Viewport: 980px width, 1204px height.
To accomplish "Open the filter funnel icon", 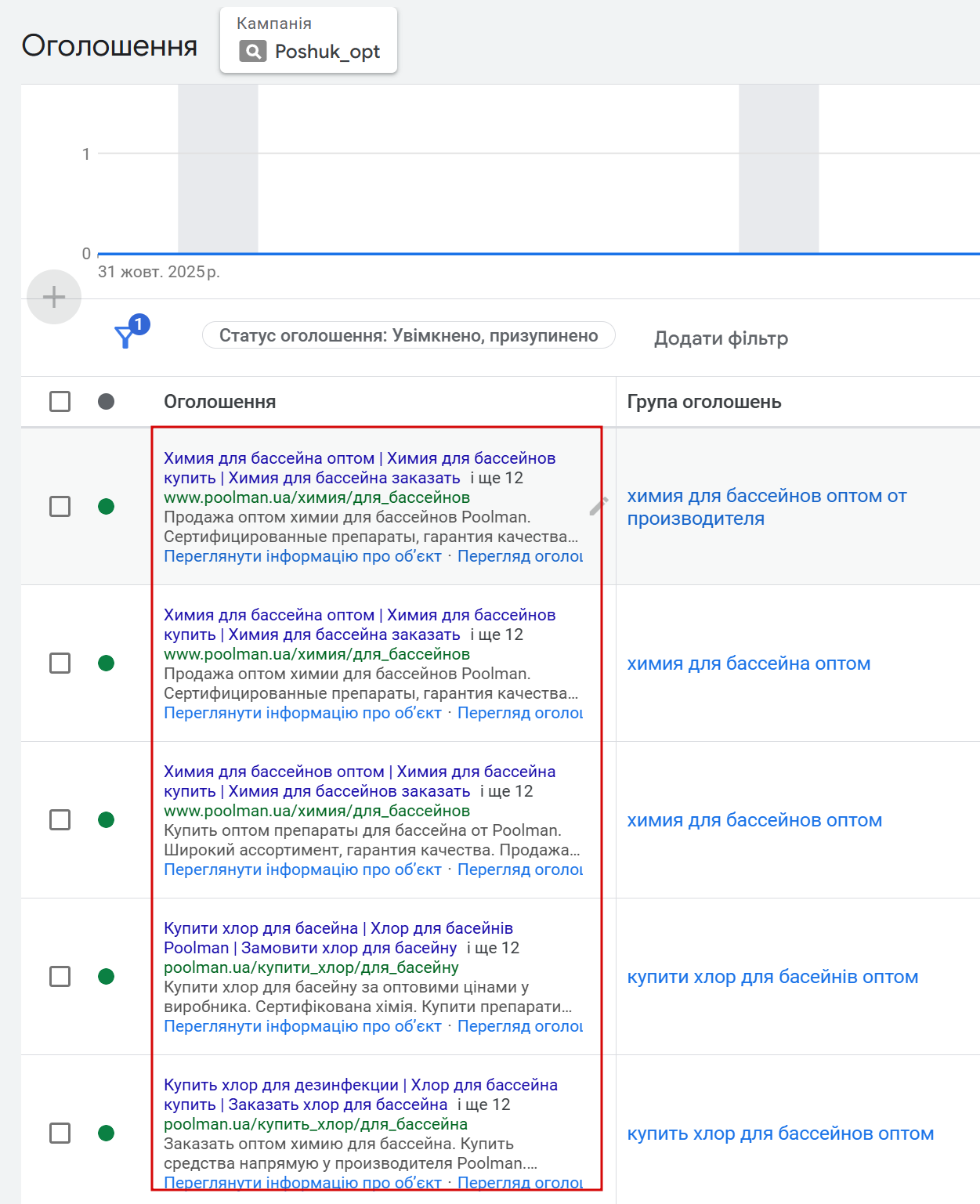I will click(125, 337).
